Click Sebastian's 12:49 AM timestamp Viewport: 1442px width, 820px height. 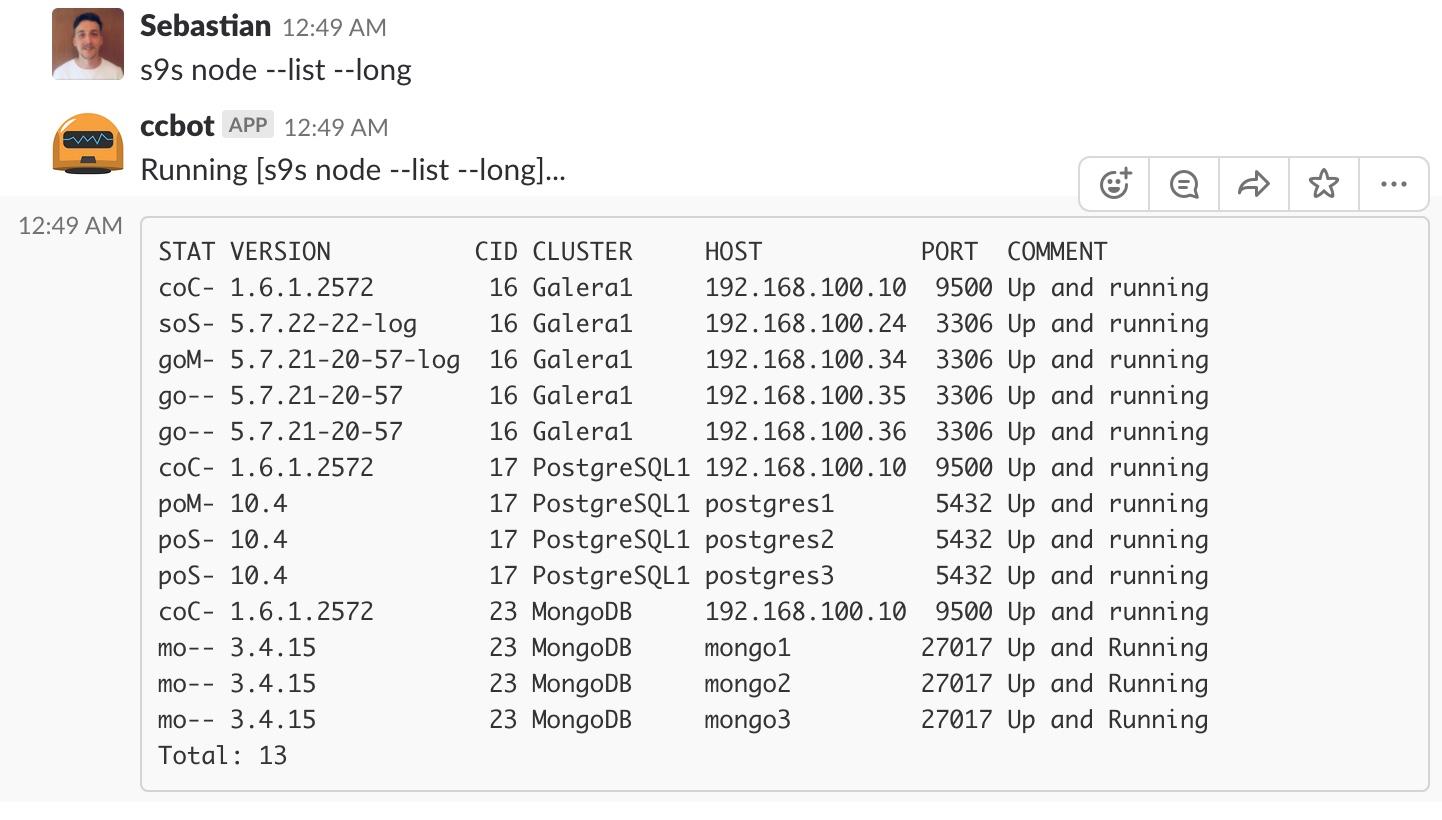[x=334, y=28]
